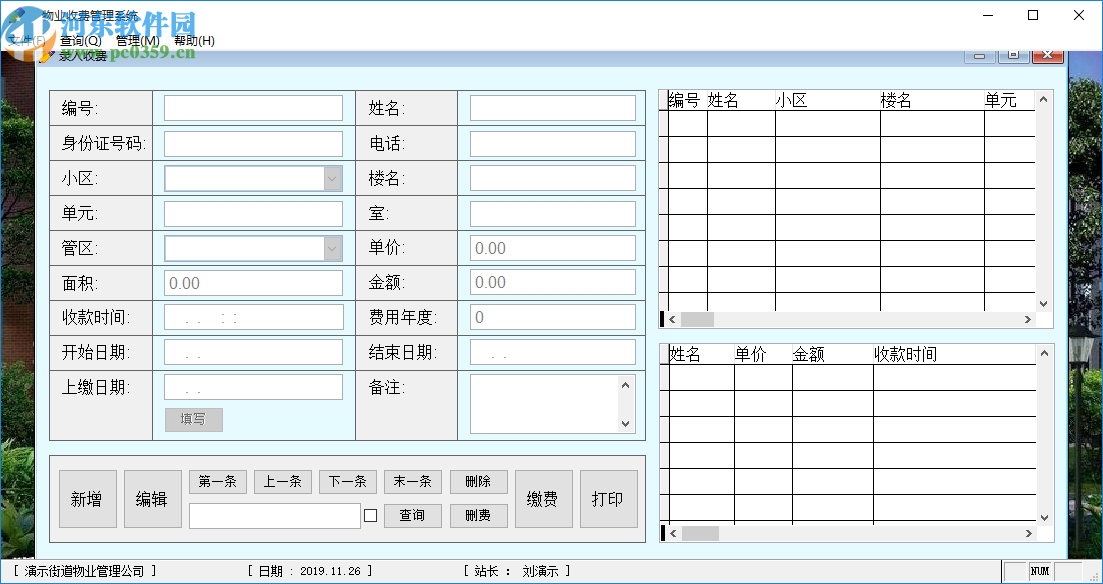1103x584 pixels.
Task: Expand the 管区 dropdown list
Action: point(332,248)
